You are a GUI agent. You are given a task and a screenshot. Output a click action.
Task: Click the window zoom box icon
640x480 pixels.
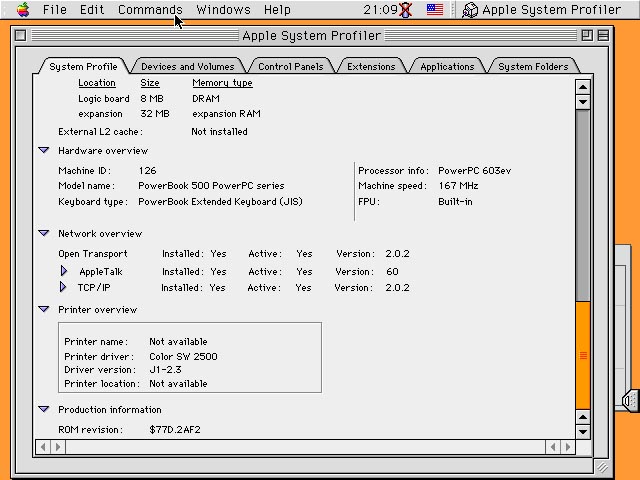pyautogui.click(x=587, y=36)
